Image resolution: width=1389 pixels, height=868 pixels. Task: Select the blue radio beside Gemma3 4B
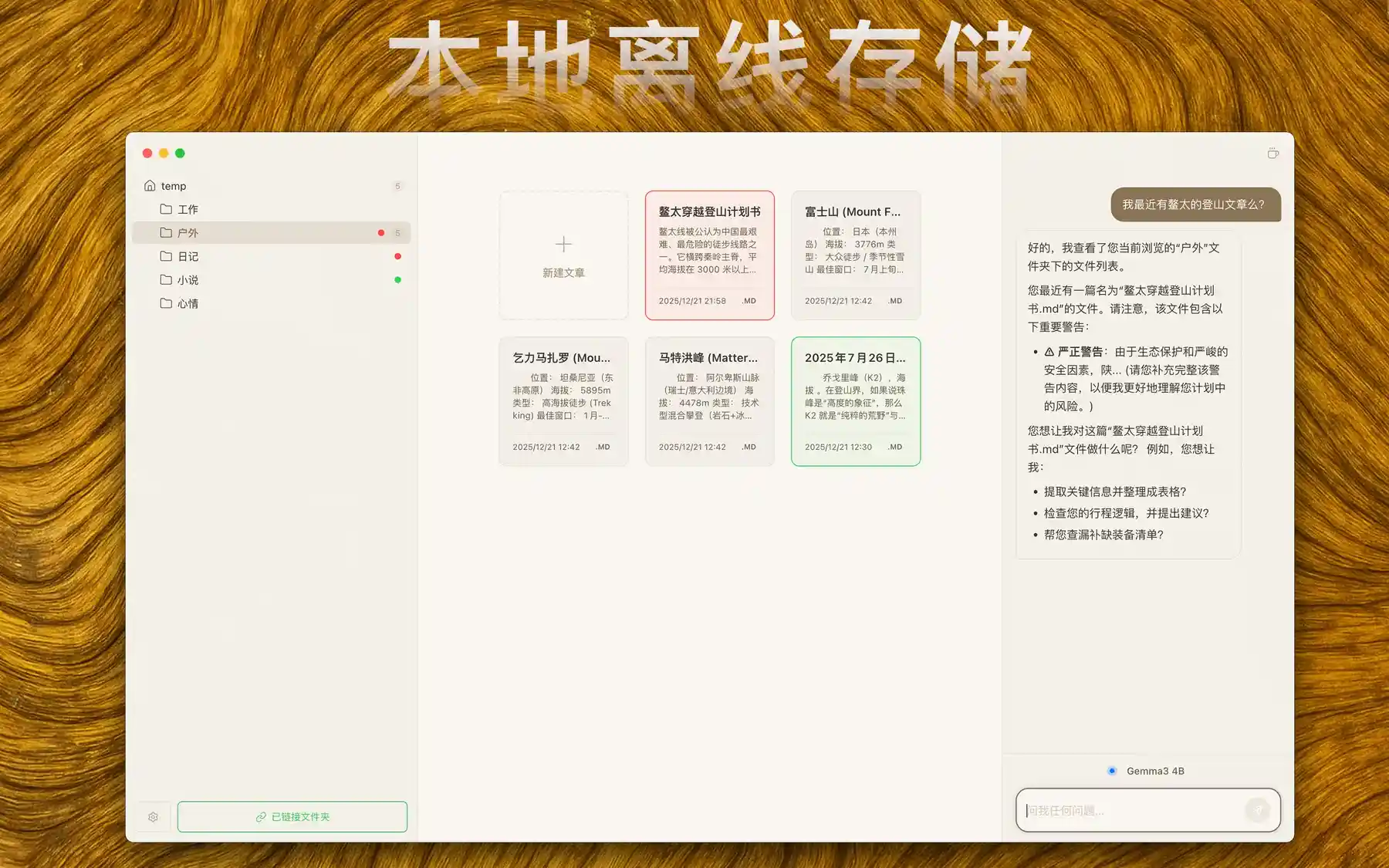(1111, 770)
